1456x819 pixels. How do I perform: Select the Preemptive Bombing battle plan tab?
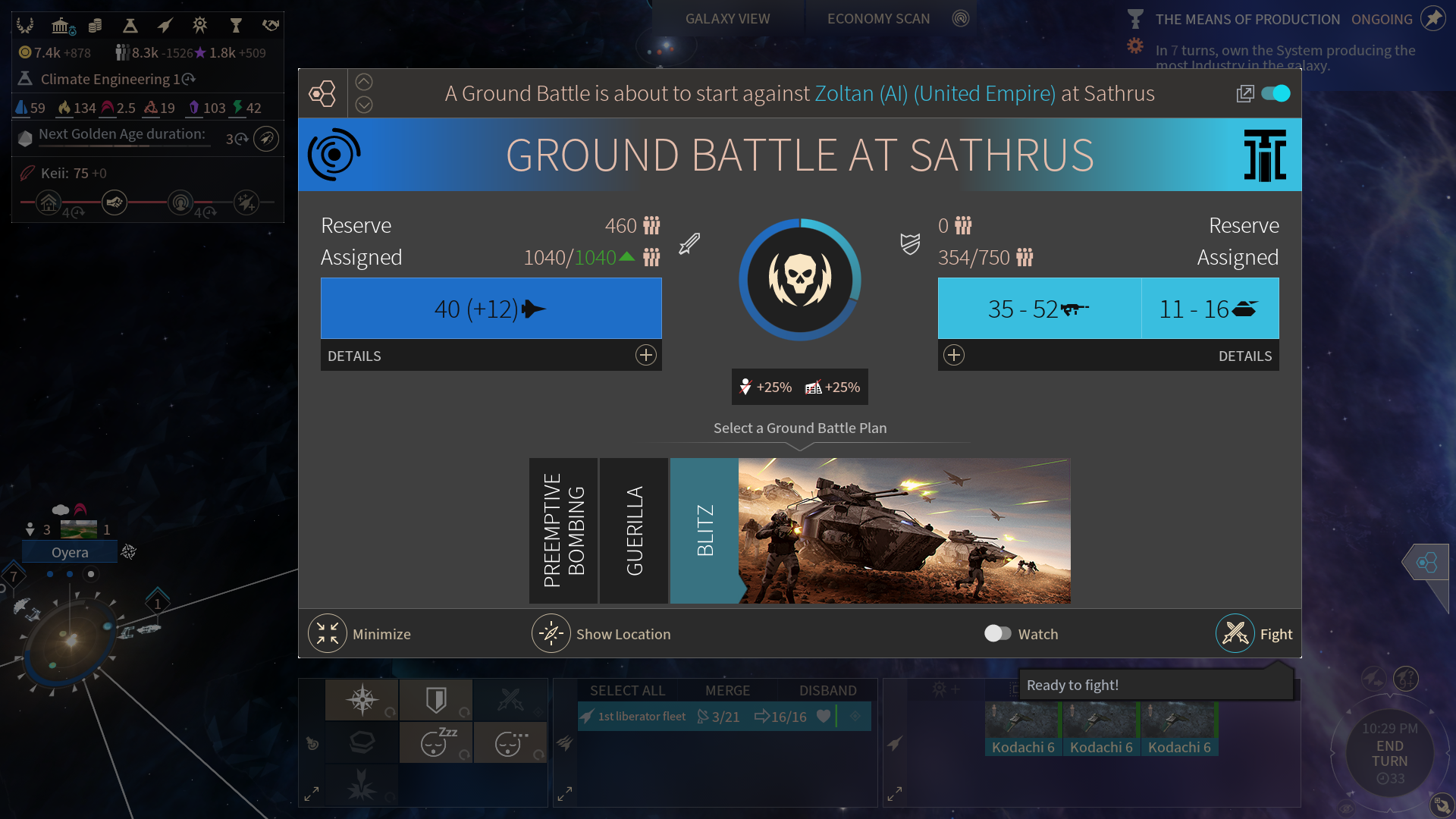(563, 530)
